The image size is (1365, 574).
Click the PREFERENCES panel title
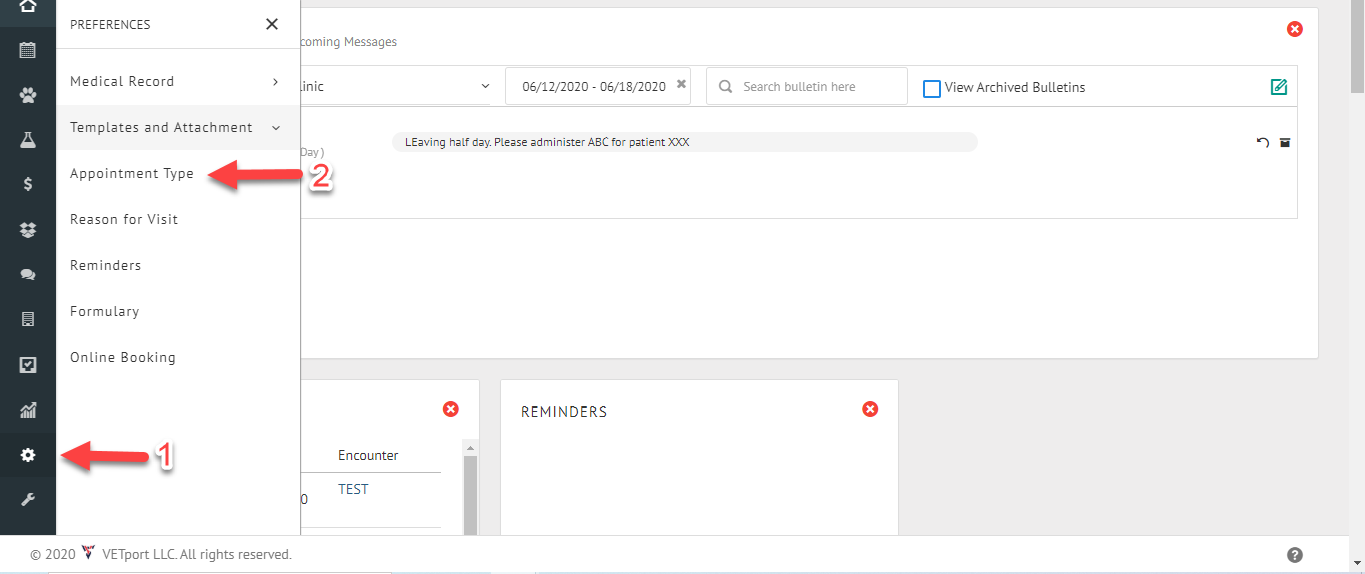coord(110,24)
